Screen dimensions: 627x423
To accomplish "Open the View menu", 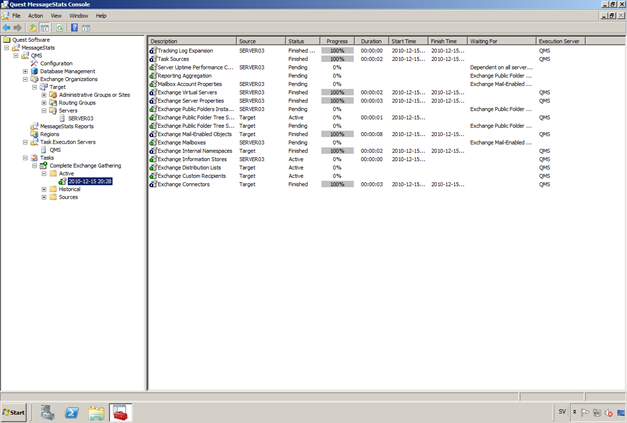I will point(56,16).
